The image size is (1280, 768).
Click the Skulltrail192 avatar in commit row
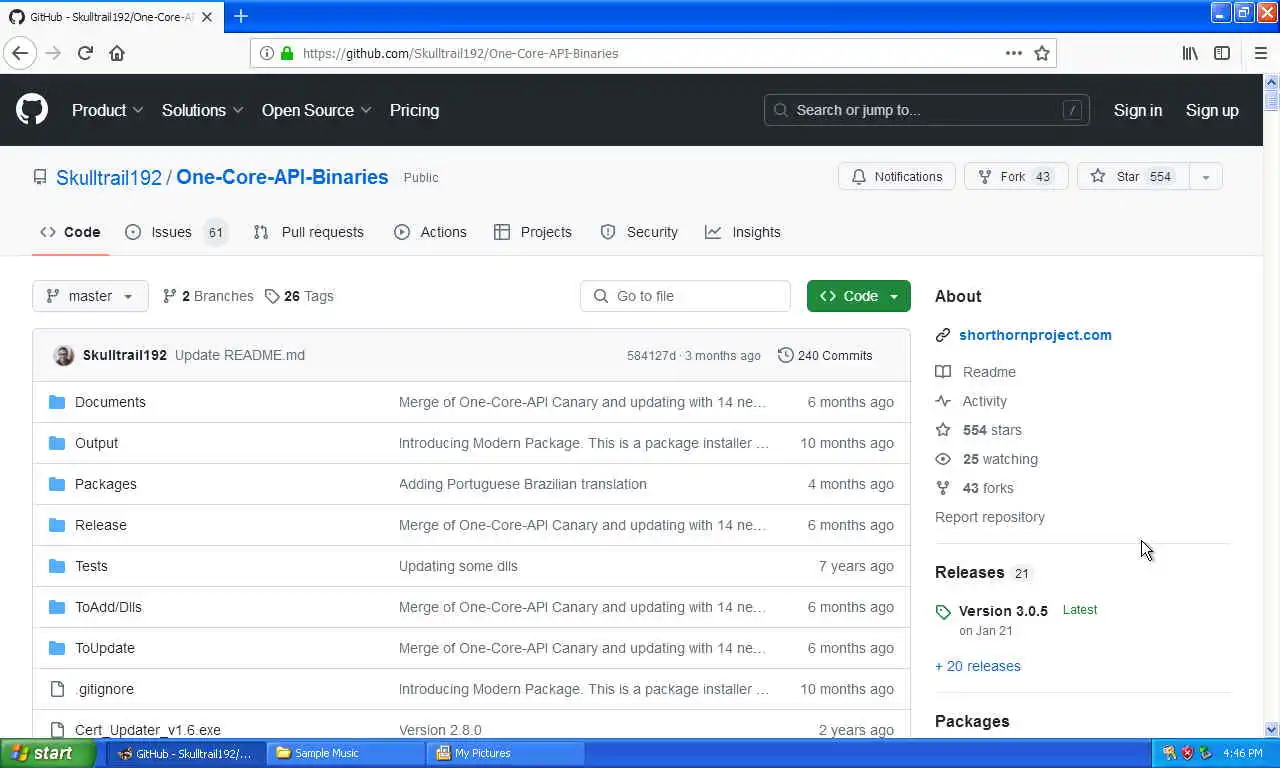(x=64, y=355)
